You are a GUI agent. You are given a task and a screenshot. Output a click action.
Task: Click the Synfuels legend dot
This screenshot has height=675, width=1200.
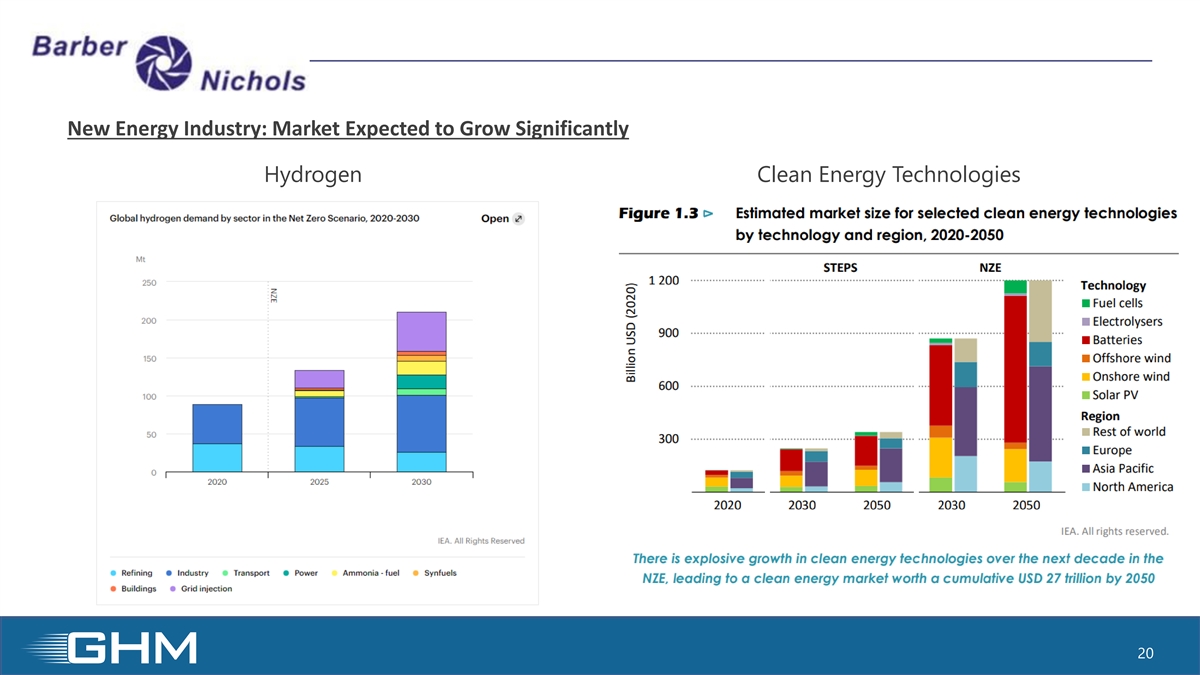[414, 573]
